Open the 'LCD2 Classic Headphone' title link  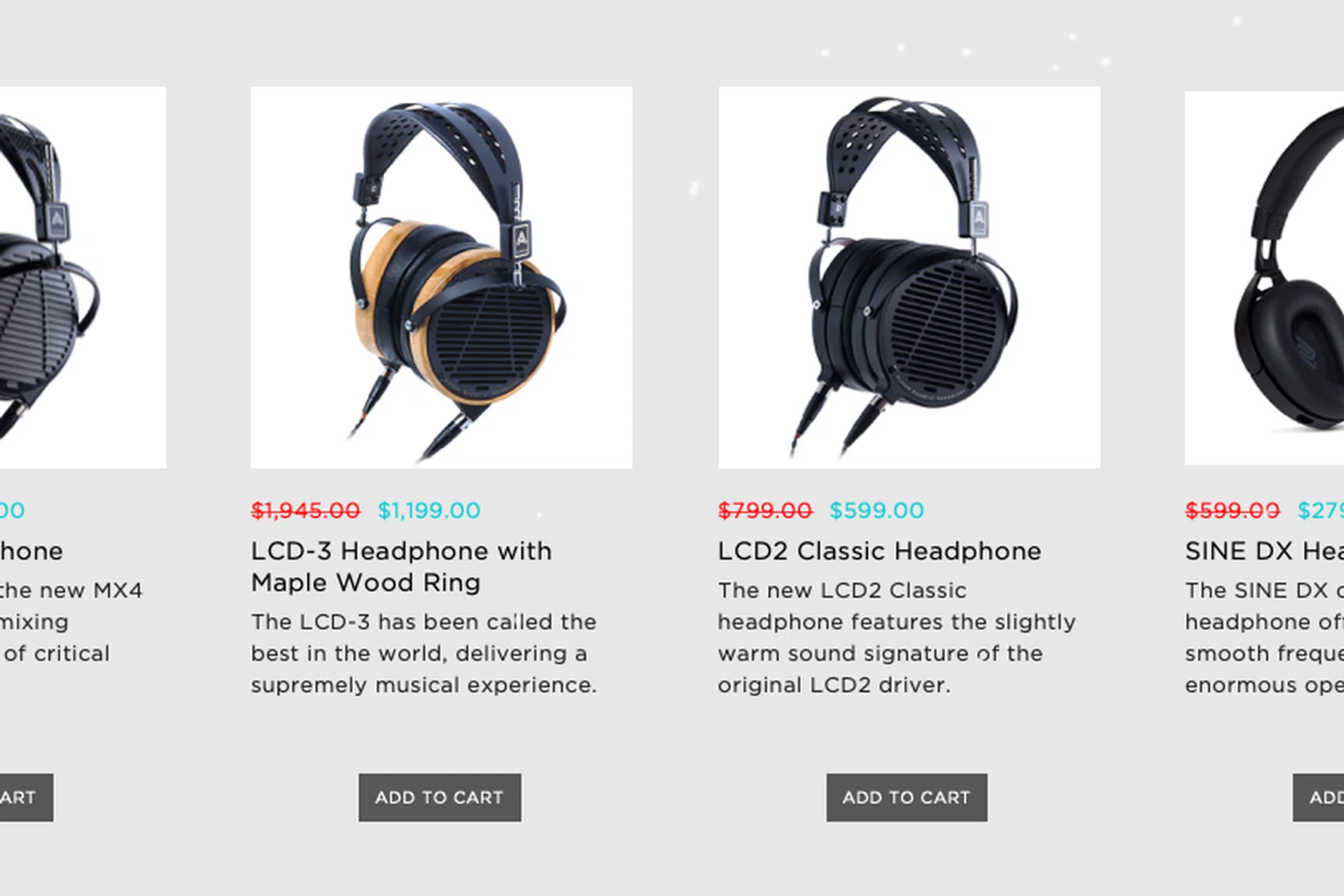(x=879, y=551)
